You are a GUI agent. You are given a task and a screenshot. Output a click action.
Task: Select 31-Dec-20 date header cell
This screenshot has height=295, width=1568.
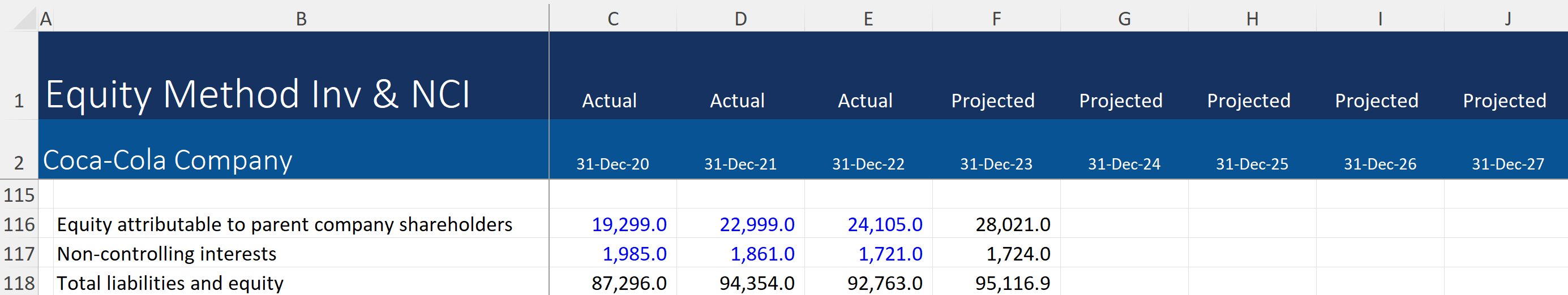tap(612, 164)
